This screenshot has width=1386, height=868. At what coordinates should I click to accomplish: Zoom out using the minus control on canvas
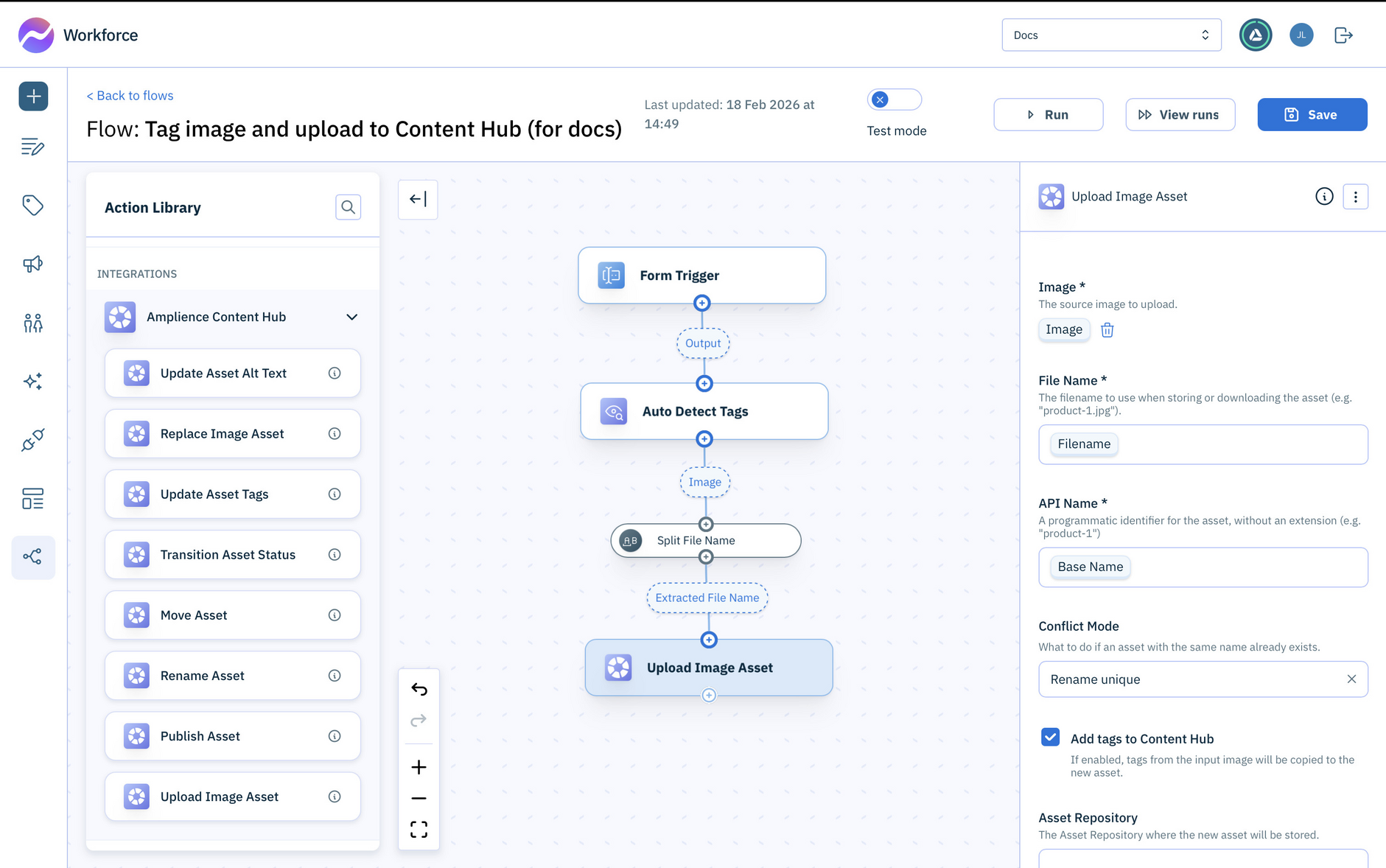[419, 798]
